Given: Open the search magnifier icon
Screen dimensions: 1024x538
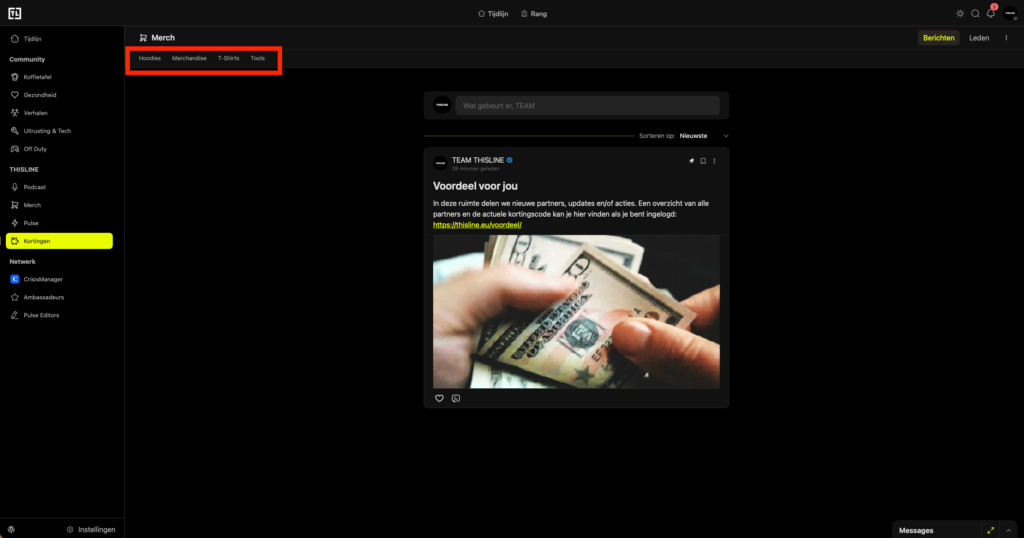Looking at the screenshot, I should [975, 14].
